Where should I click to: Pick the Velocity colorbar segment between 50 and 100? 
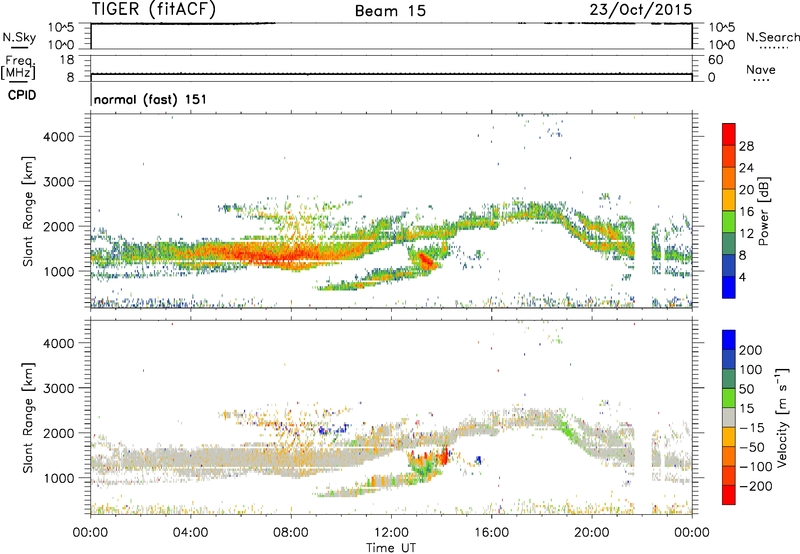(x=729, y=379)
